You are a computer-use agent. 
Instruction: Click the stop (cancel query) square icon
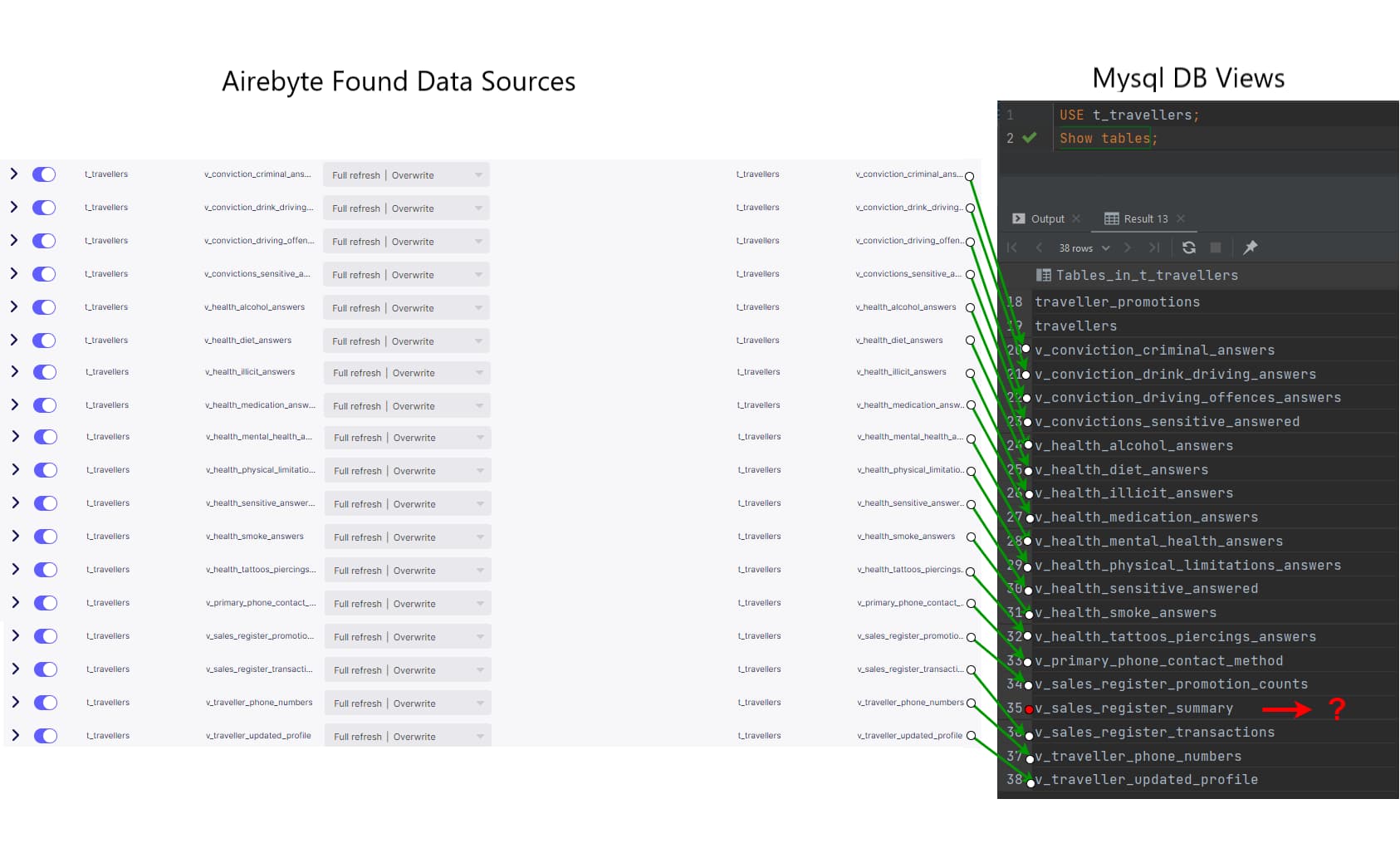pos(1216,248)
